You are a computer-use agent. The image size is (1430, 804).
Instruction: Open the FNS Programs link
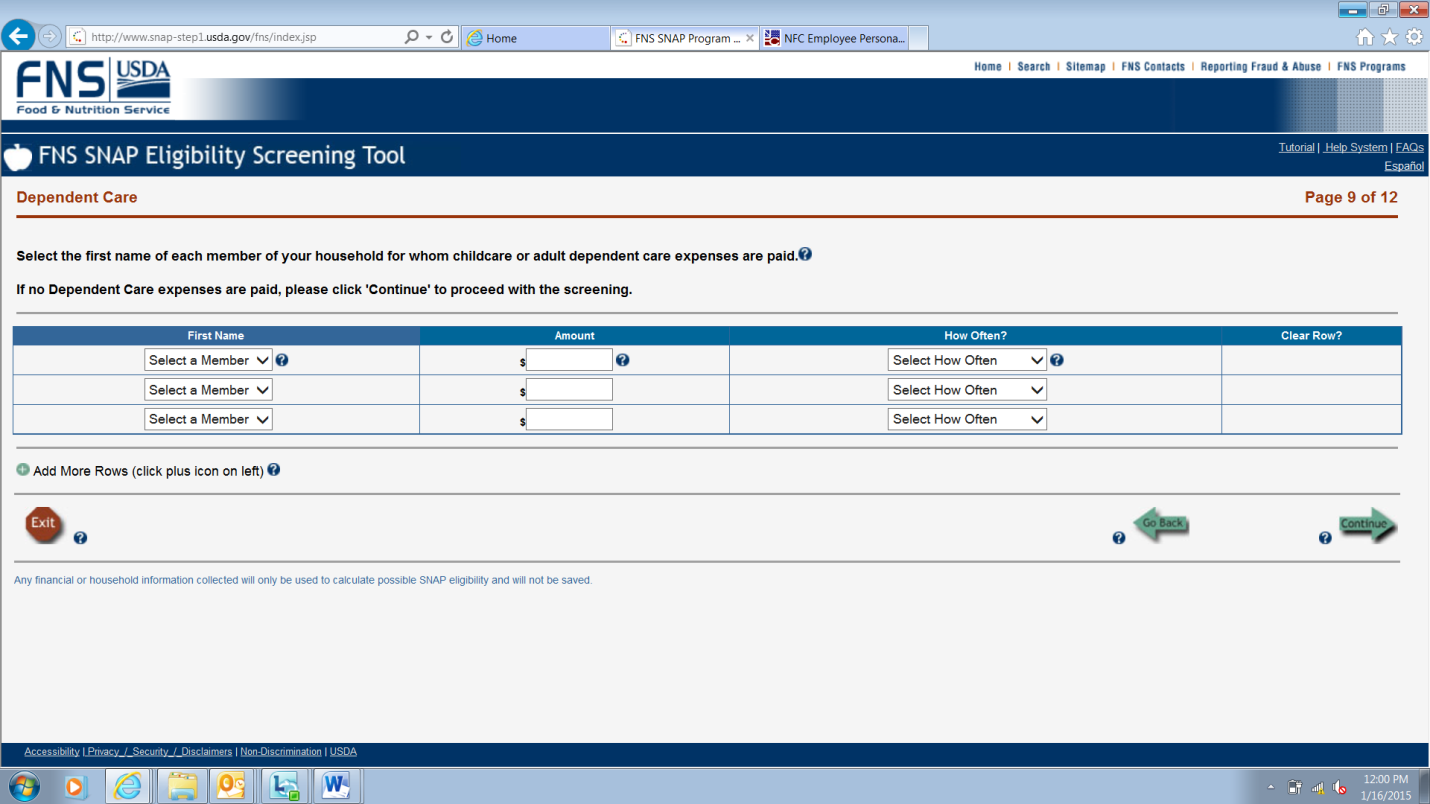point(1371,67)
